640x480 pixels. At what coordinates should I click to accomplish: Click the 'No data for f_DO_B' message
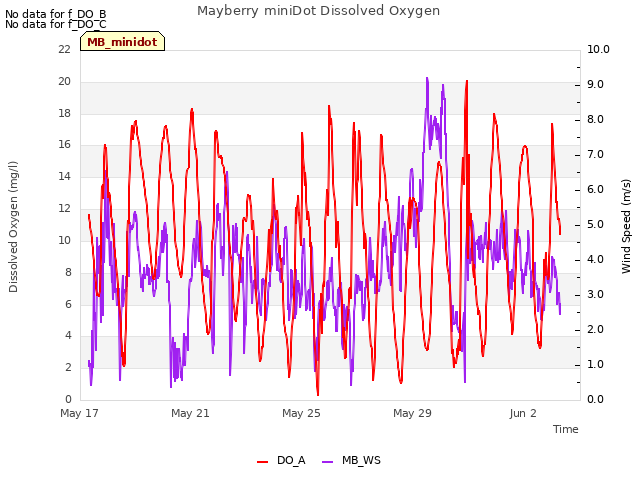[x=56, y=14]
